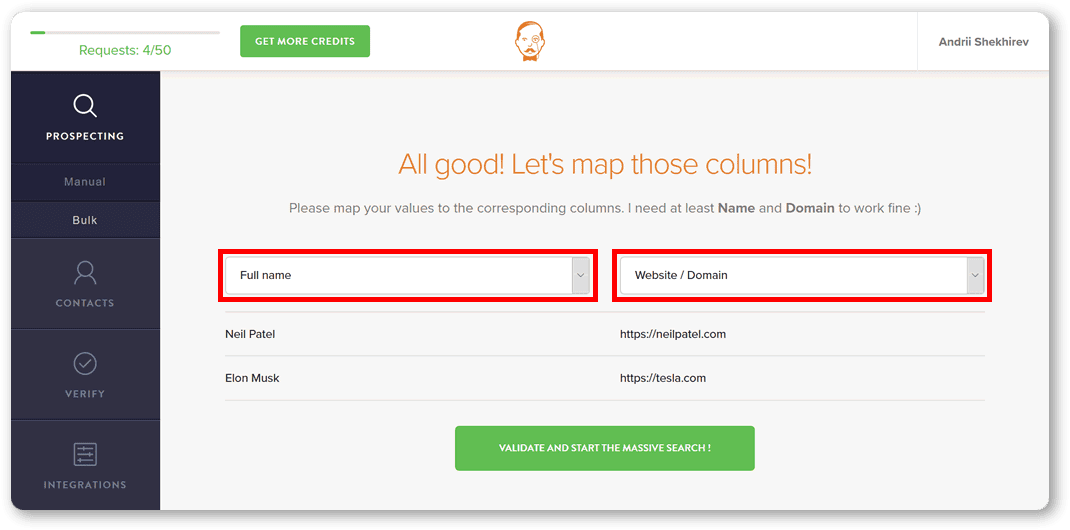This screenshot has width=1070, height=530.
Task: Select the Verify checkmark circle icon
Action: tap(85, 363)
